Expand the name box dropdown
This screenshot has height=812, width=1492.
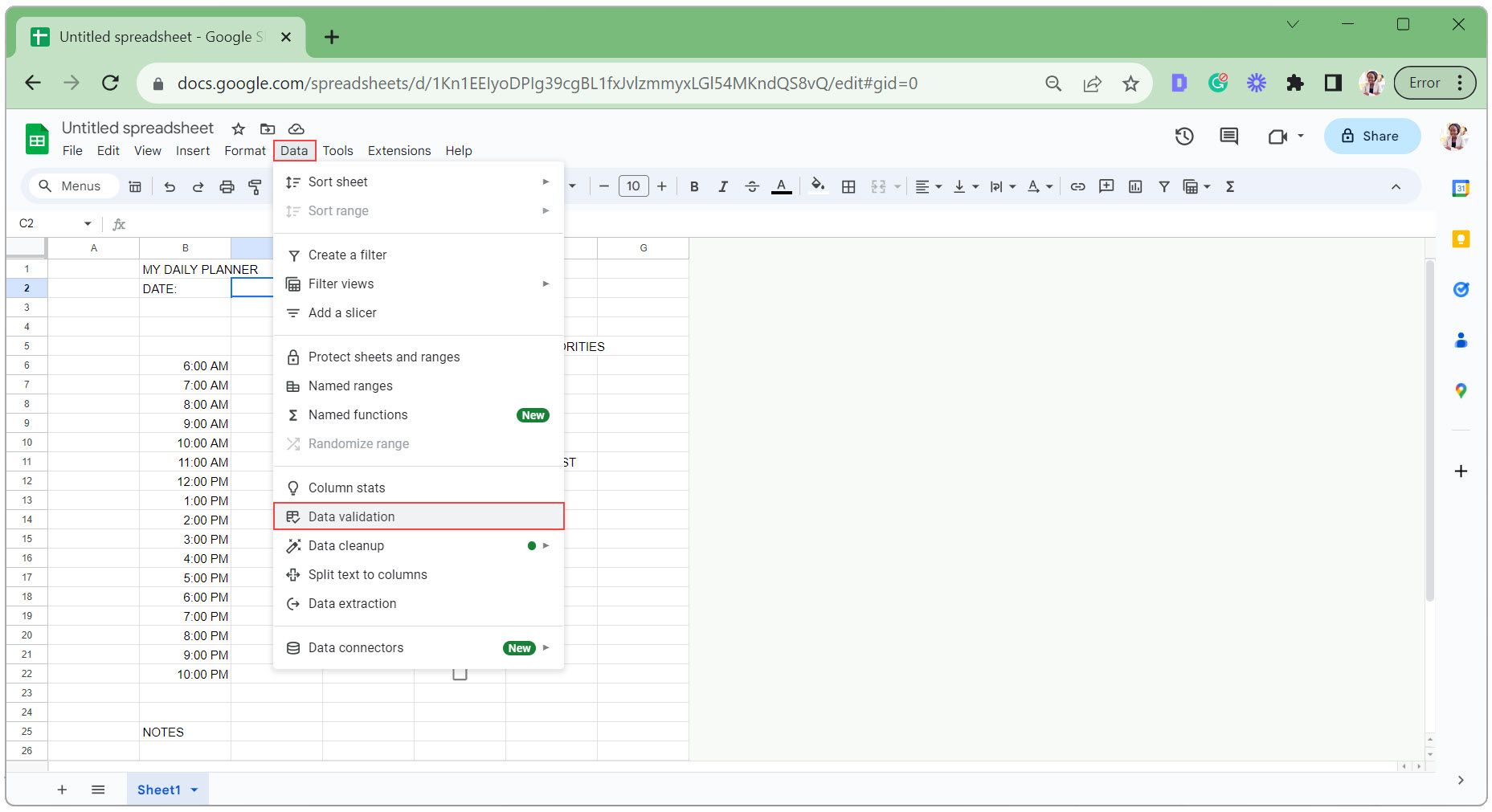pyautogui.click(x=87, y=223)
